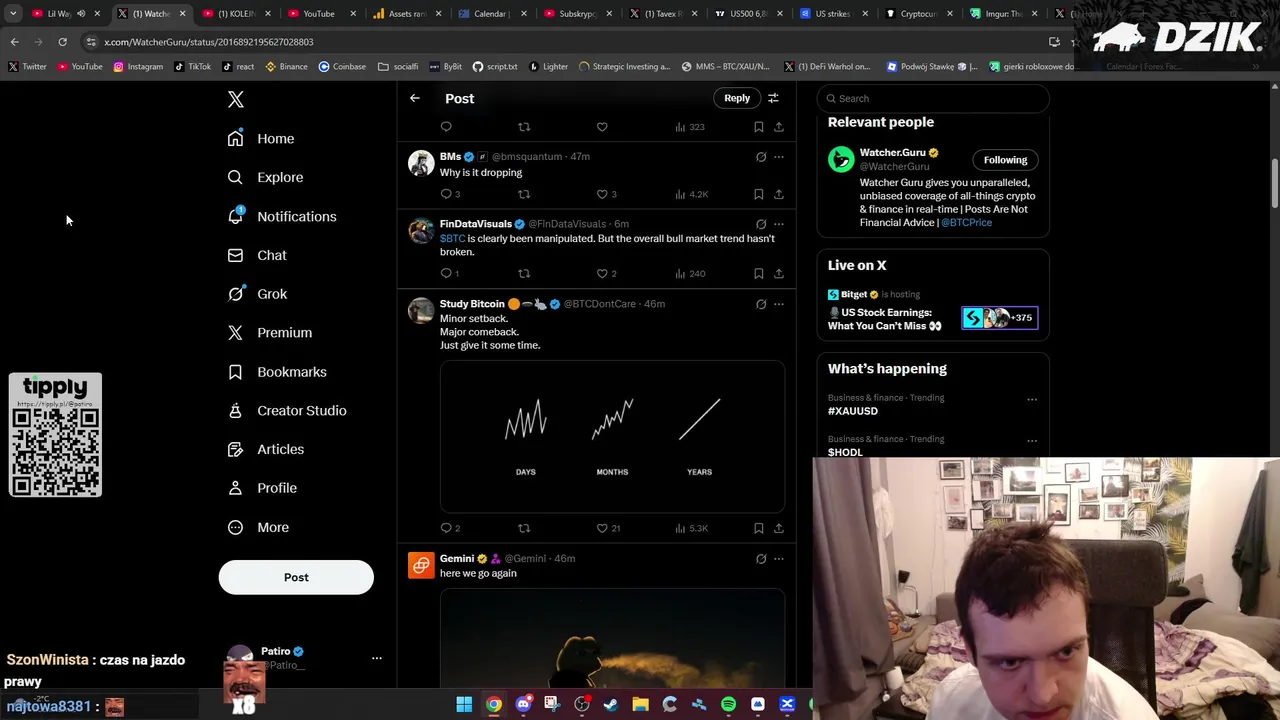Viewport: 1280px width, 720px height.
Task: Open Articles in the sidebar
Action: [x=266, y=449]
